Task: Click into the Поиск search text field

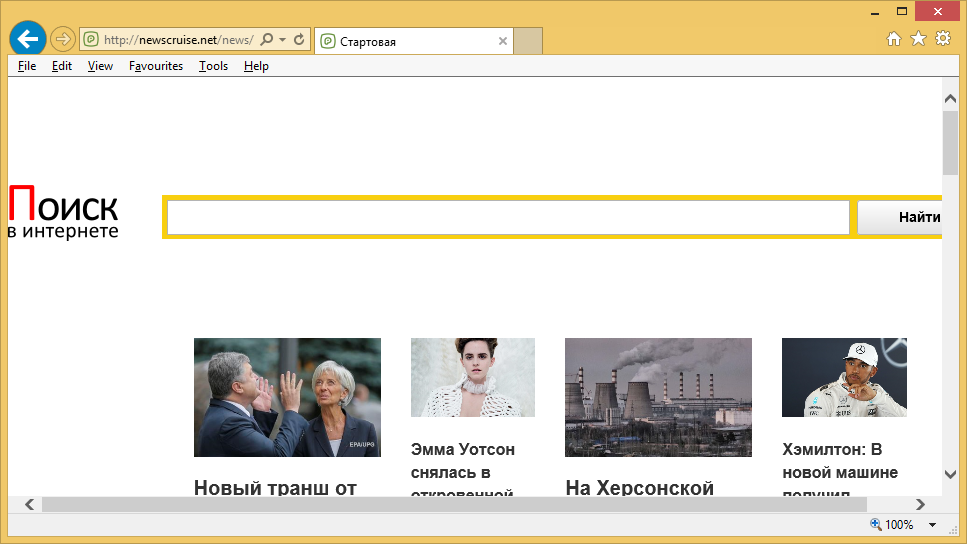Action: tap(508, 217)
